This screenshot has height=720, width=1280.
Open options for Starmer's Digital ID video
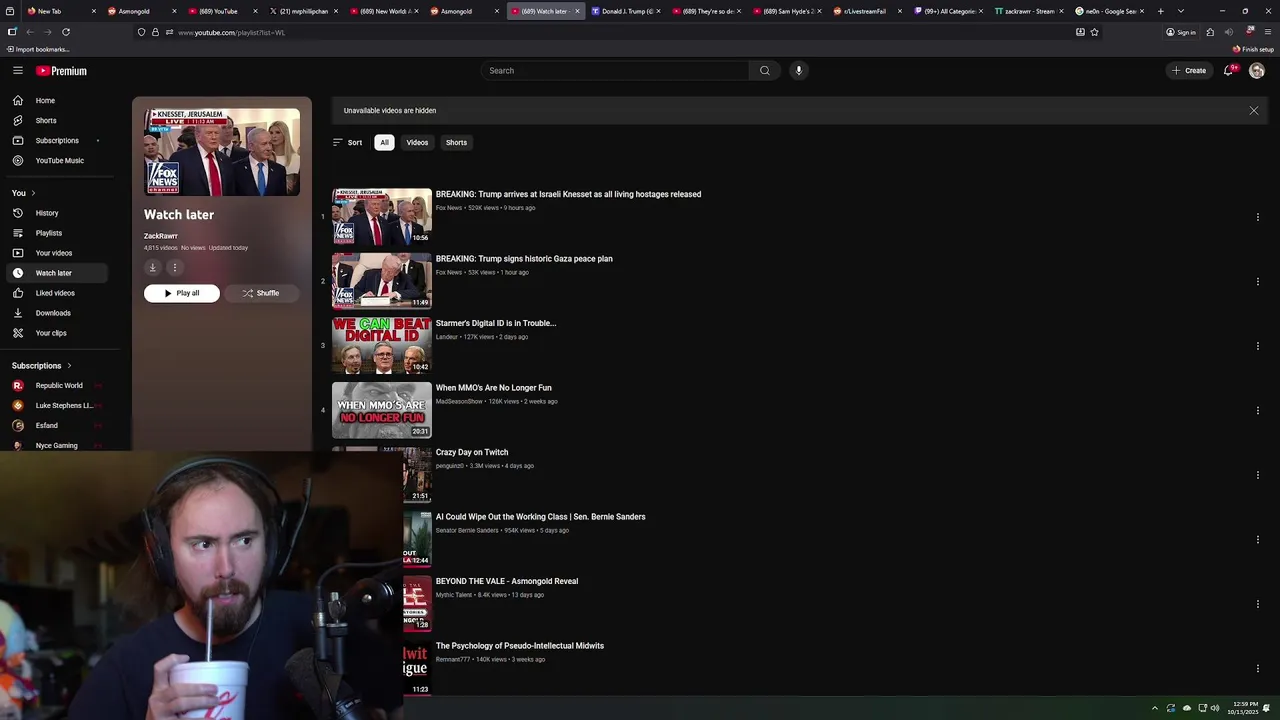pyautogui.click(x=1257, y=346)
